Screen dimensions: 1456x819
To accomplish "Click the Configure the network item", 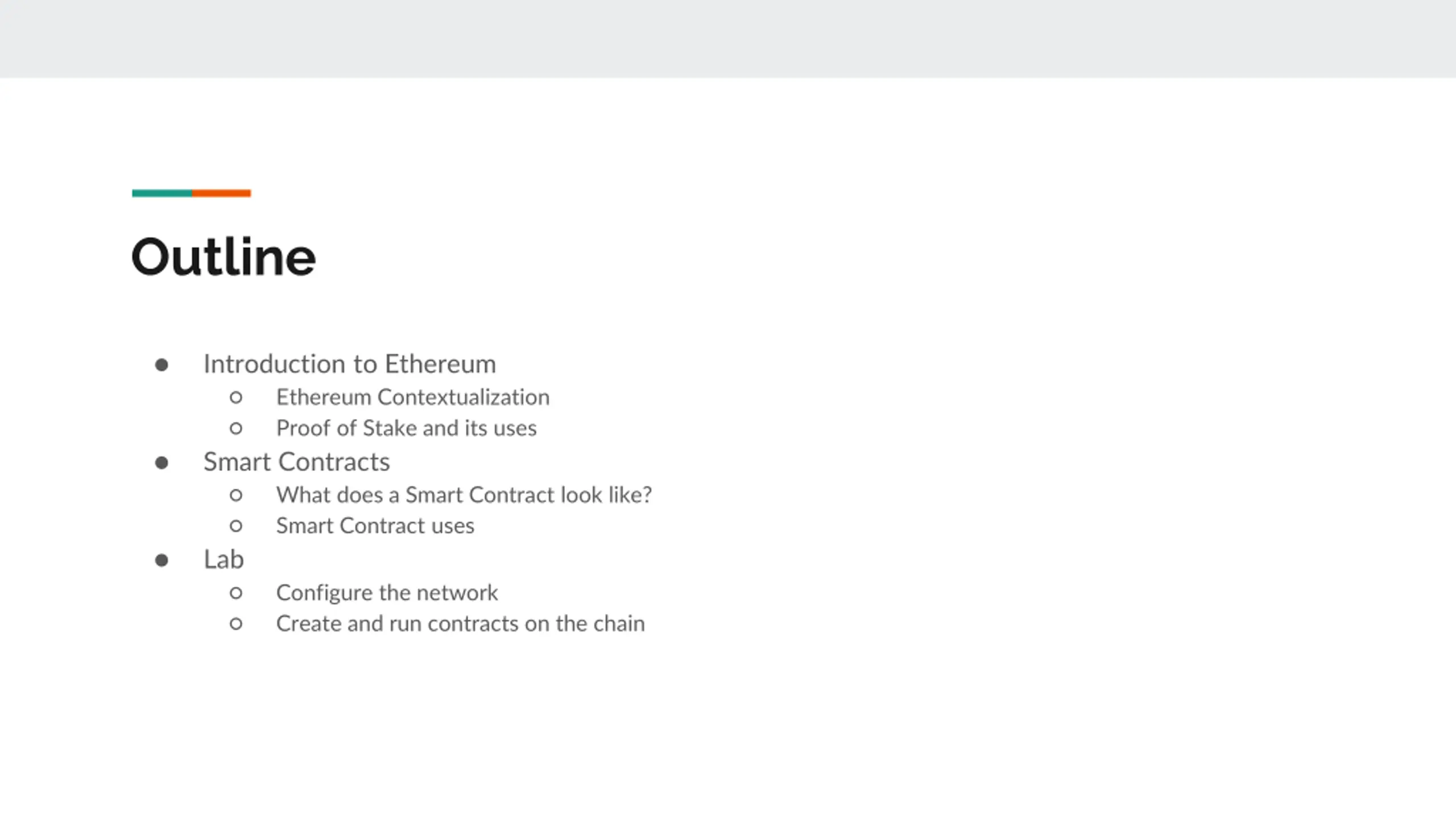I will [387, 593].
